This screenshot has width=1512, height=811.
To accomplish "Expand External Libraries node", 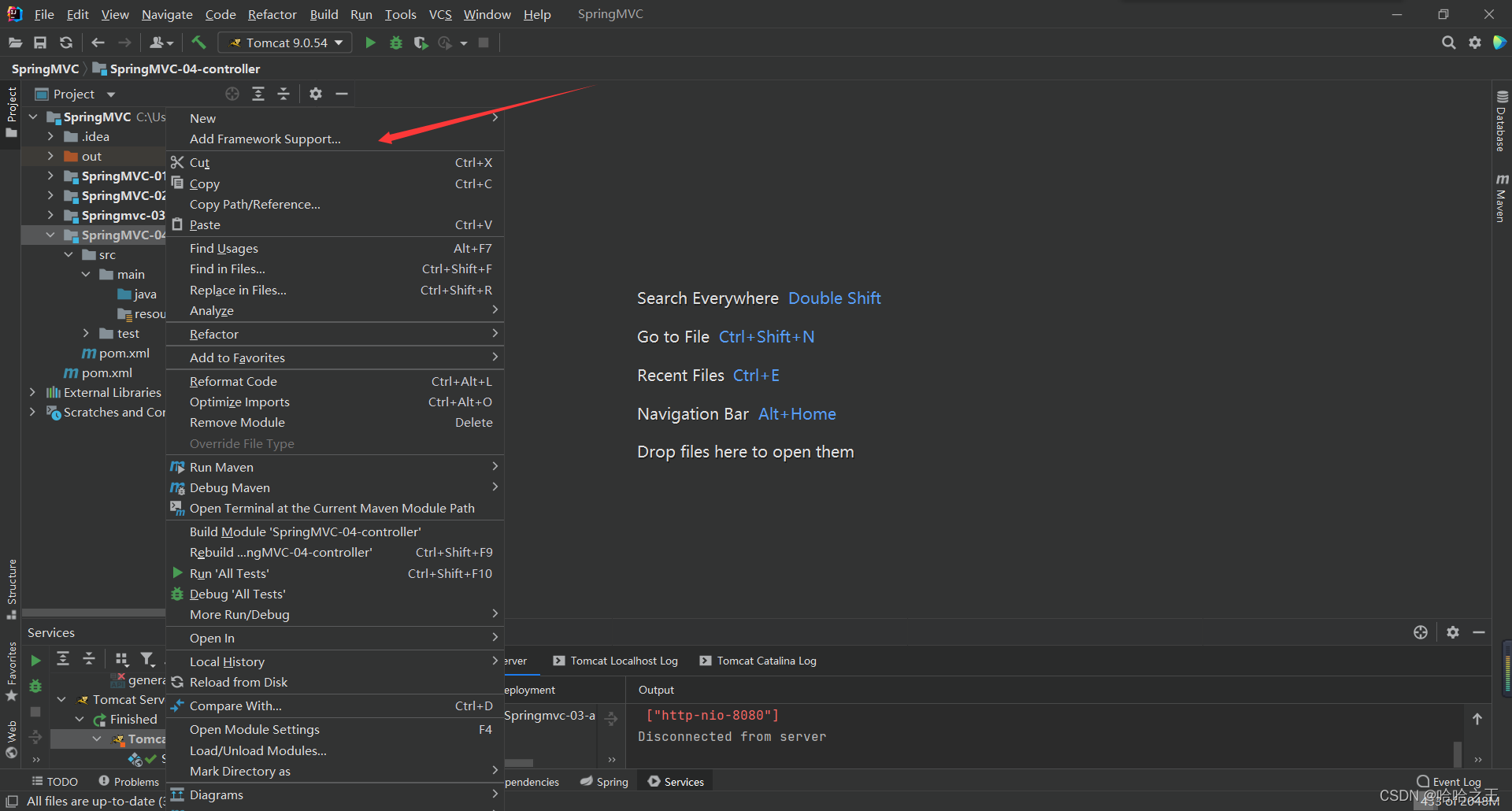I will (x=32, y=392).
